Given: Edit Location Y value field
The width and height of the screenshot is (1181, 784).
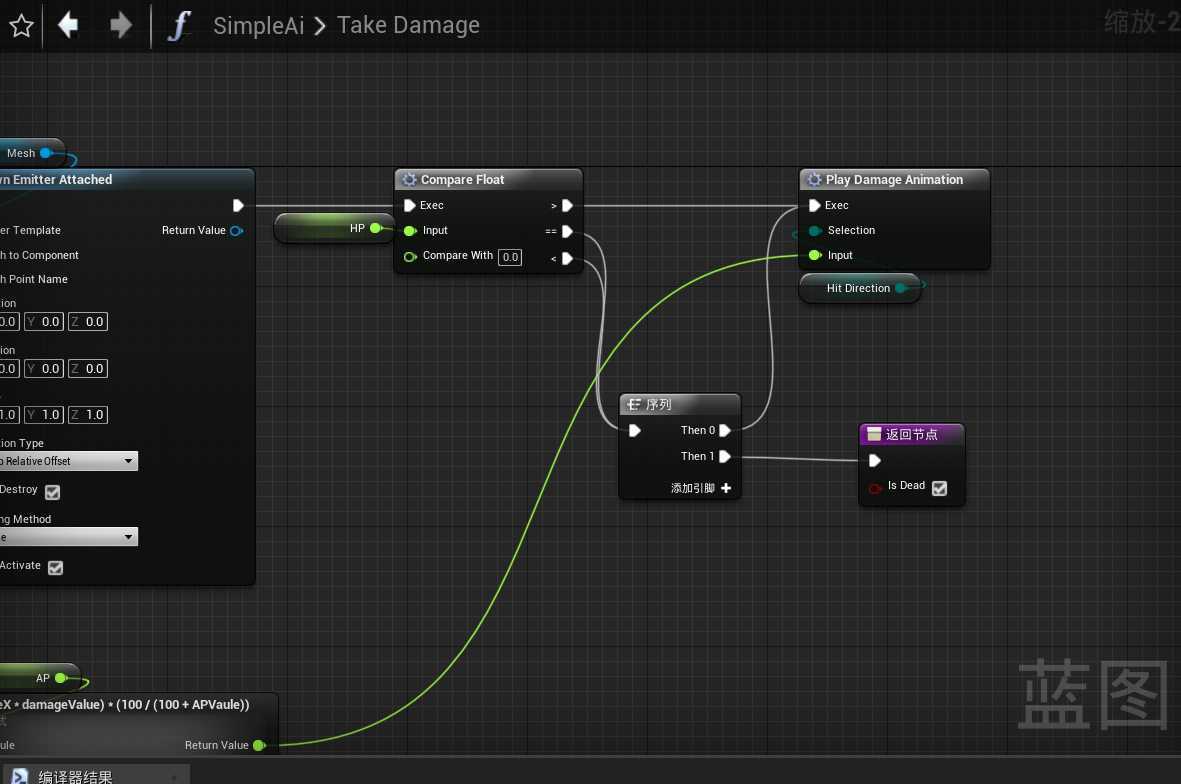Looking at the screenshot, I should coord(44,322).
